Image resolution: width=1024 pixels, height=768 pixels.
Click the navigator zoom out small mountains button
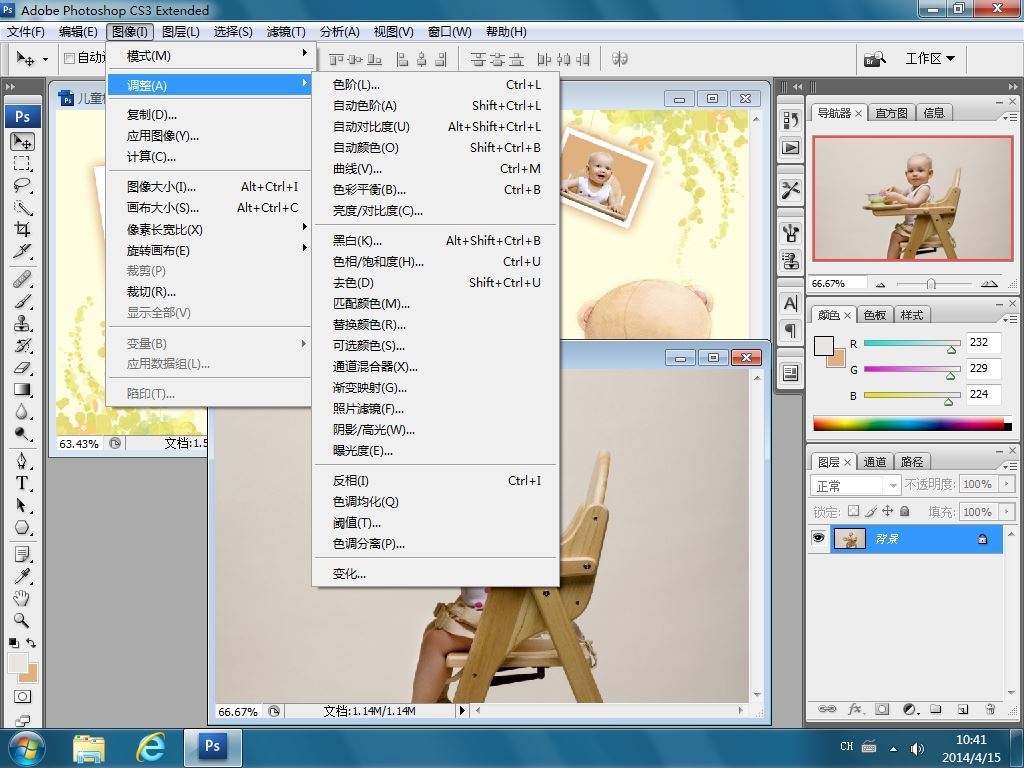(881, 284)
